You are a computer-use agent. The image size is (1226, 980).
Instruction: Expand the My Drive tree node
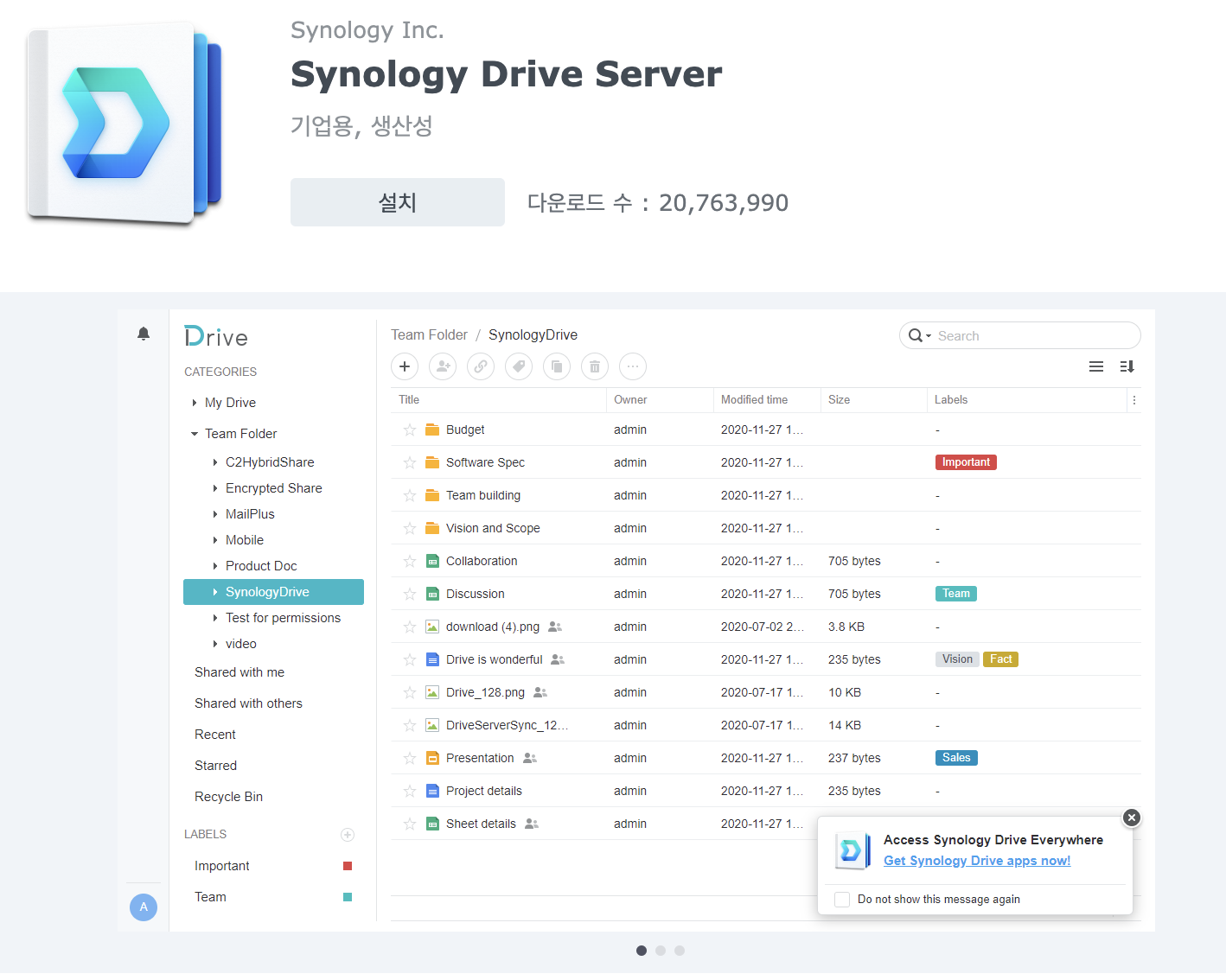(195, 403)
